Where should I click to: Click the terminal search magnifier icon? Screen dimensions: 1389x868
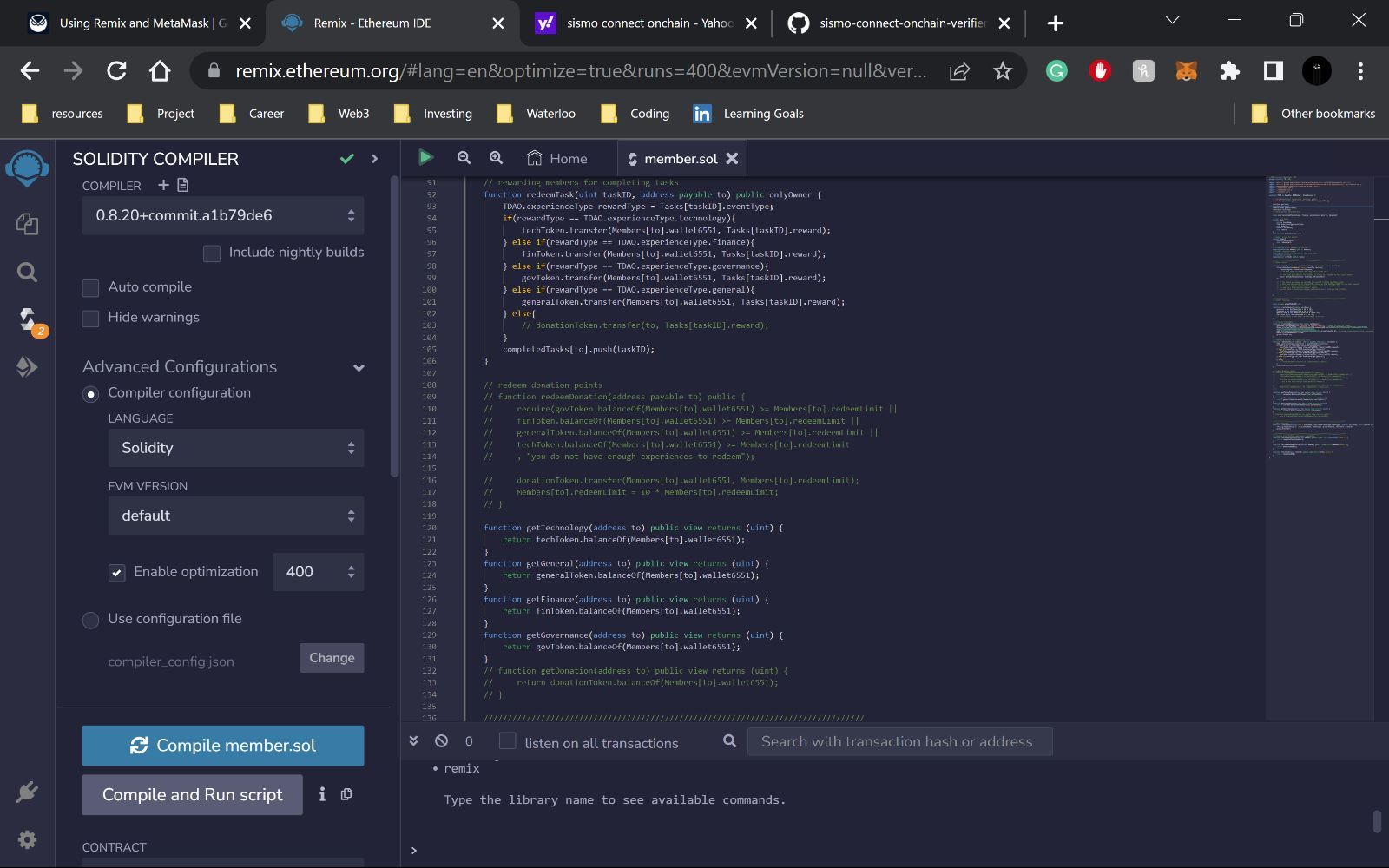click(x=730, y=741)
